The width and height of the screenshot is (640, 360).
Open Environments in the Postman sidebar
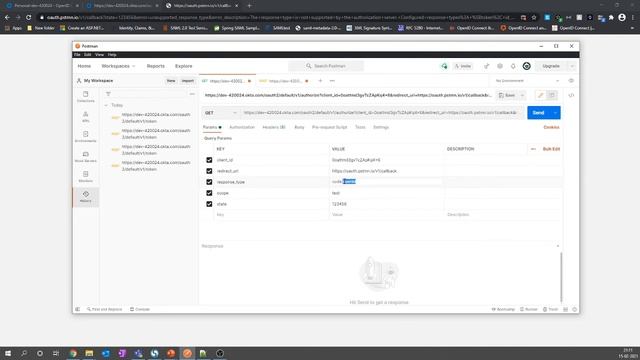86,136
